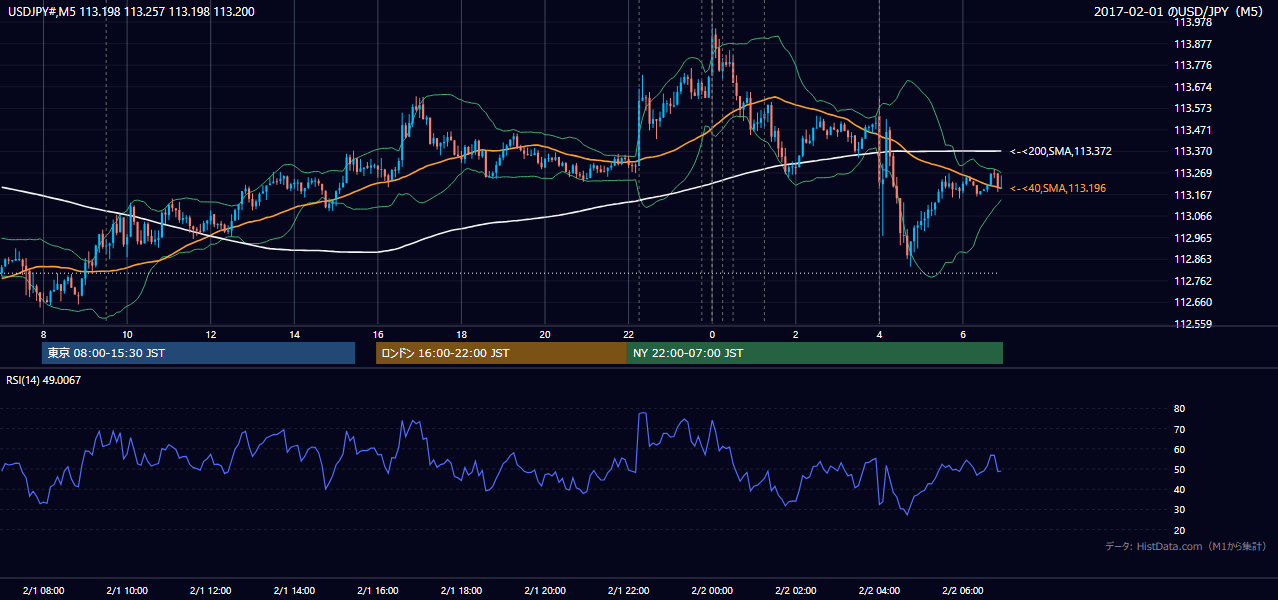This screenshot has height=600, width=1278.
Task: Click the 2/1 10:00 date axis label
Action: 126,590
